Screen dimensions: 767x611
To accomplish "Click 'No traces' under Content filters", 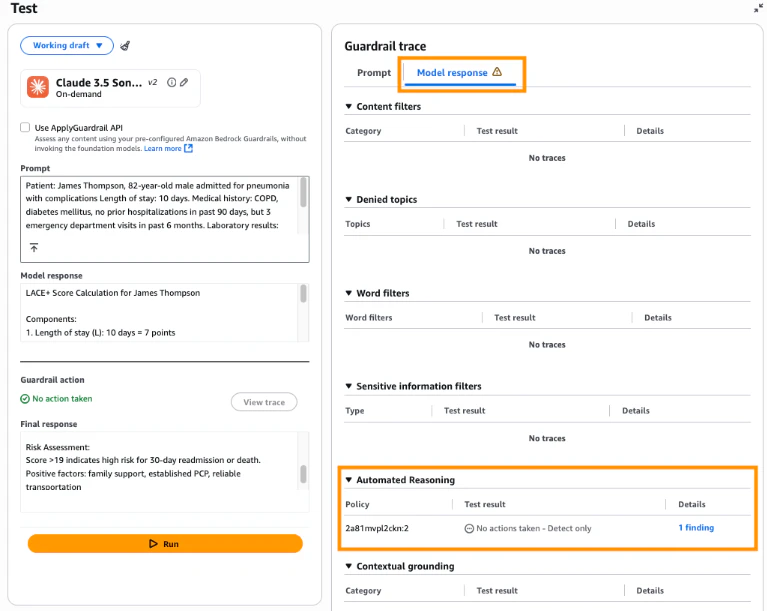I will click(547, 158).
